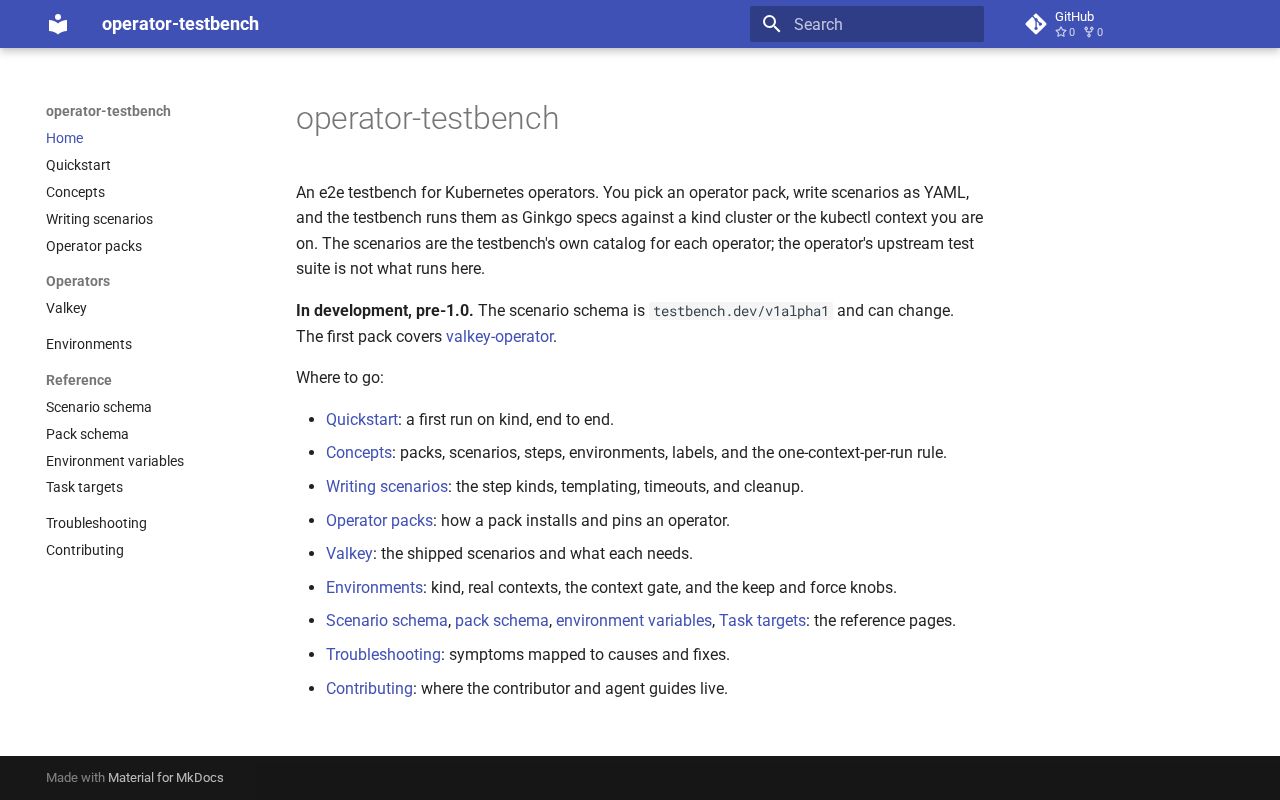Click the "Where to go:" paragraph
This screenshot has width=1280, height=800.
click(340, 377)
